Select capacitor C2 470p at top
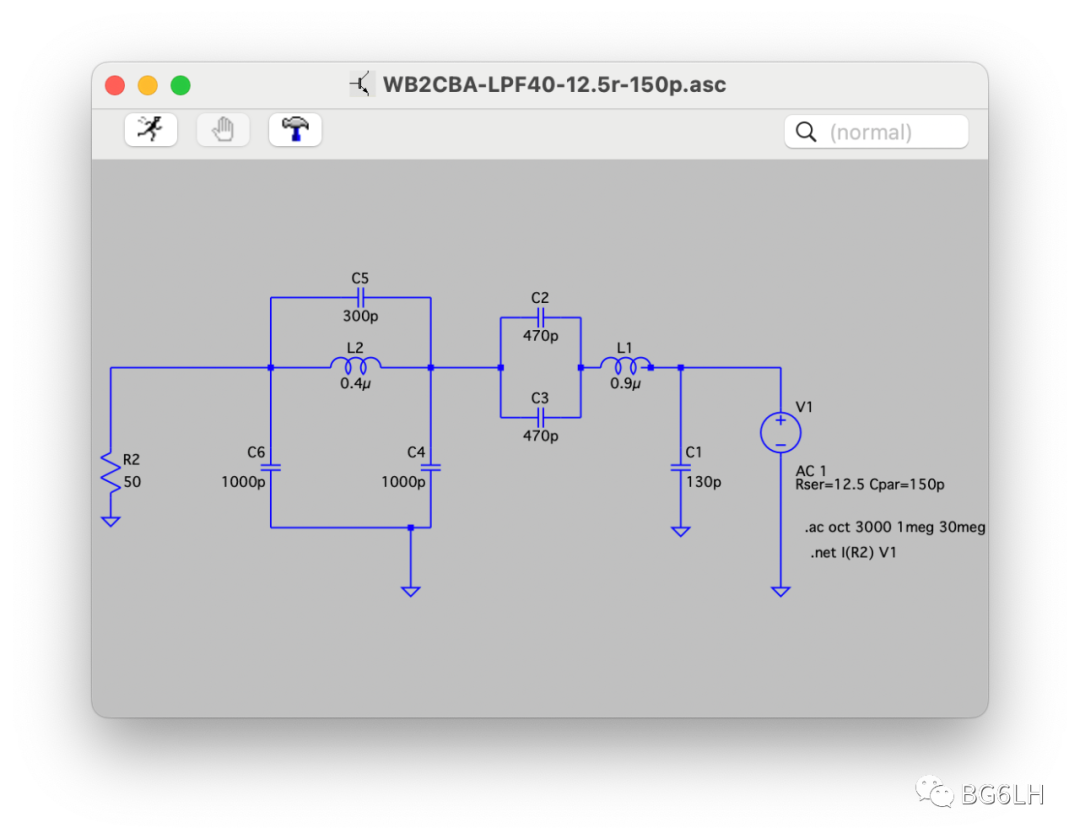1080x839 pixels. [541, 318]
